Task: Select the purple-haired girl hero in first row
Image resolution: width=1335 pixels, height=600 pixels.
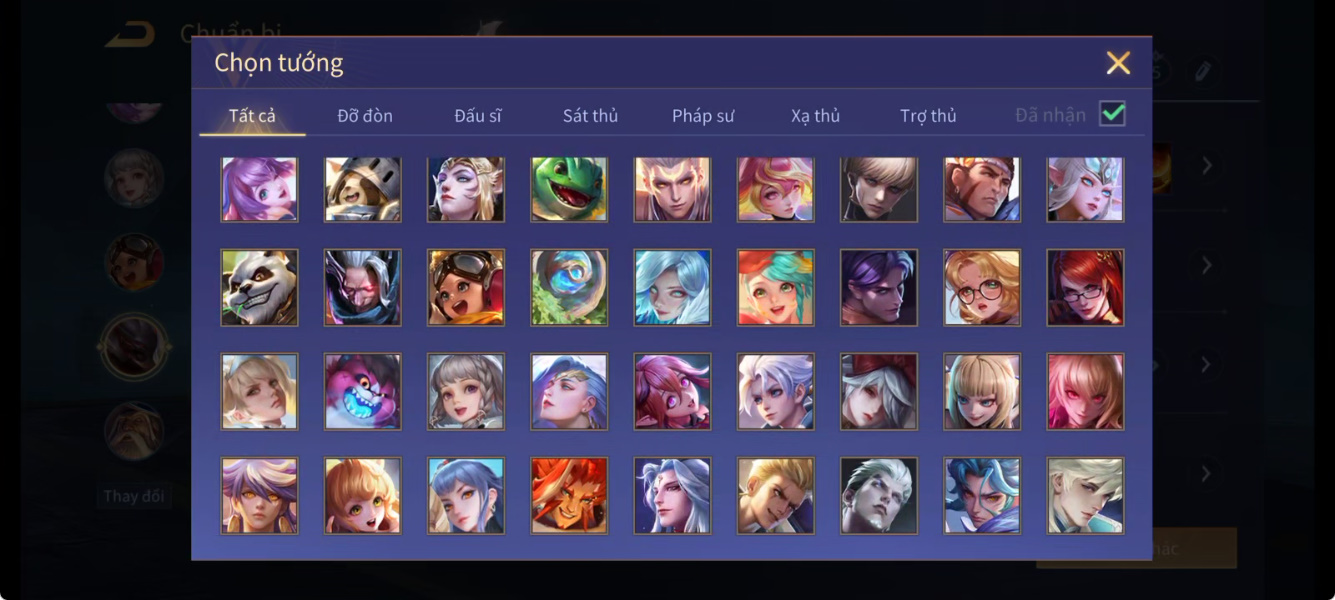Action: tap(259, 189)
